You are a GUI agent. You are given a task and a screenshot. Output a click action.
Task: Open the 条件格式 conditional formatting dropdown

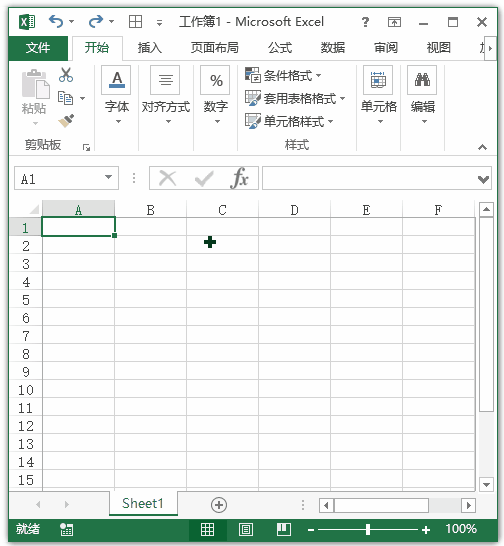click(x=283, y=76)
